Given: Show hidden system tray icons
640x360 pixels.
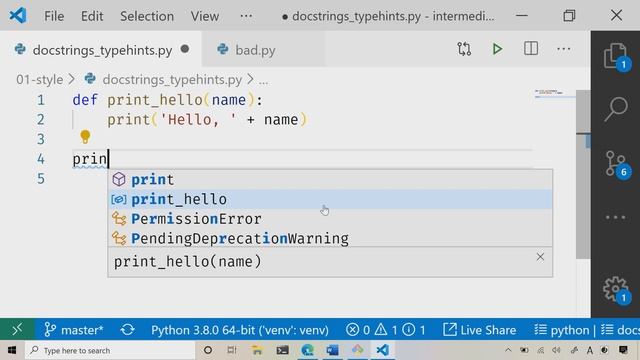Looking at the screenshot, I should [x=508, y=350].
